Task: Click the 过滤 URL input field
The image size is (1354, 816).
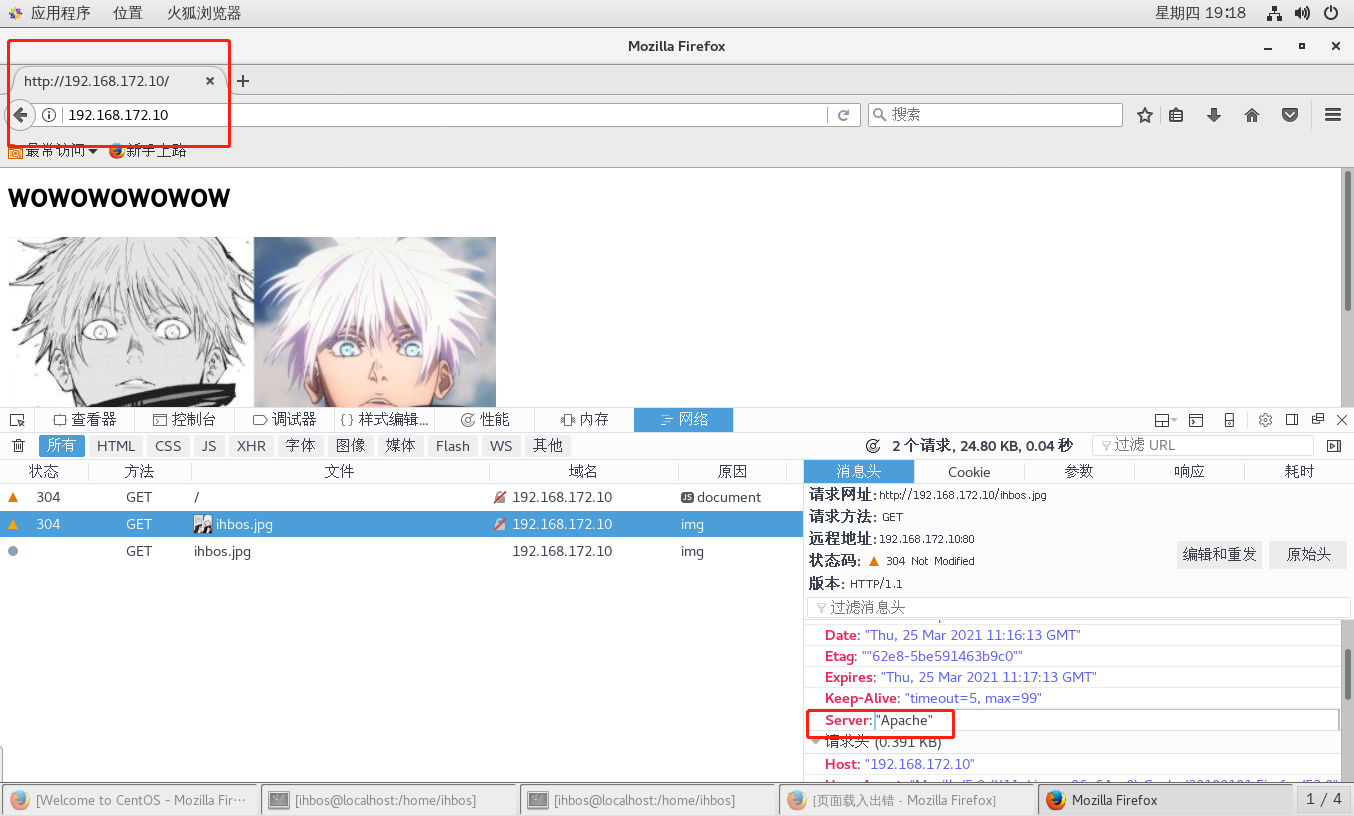Action: coord(1203,446)
